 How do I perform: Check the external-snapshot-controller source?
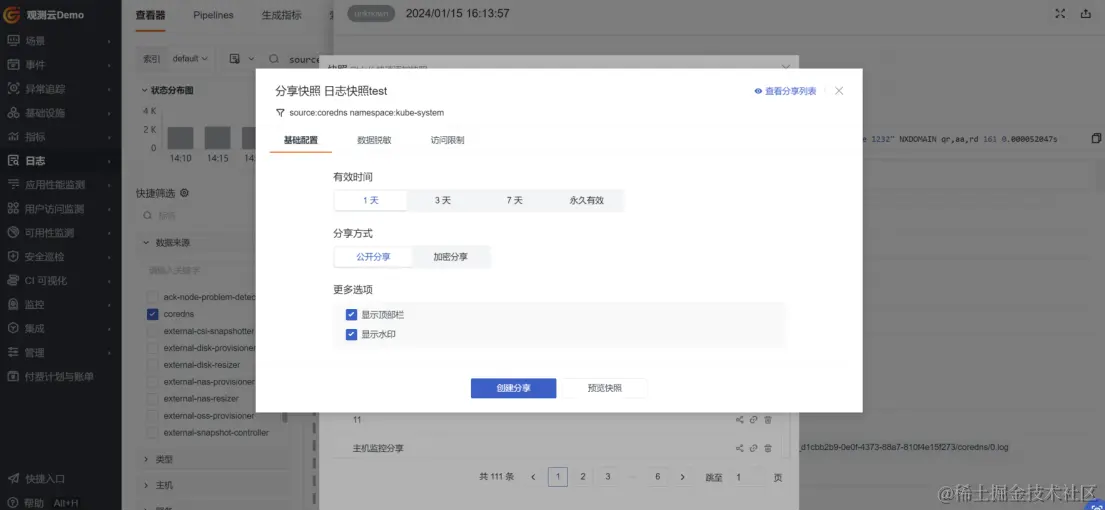click(152, 433)
